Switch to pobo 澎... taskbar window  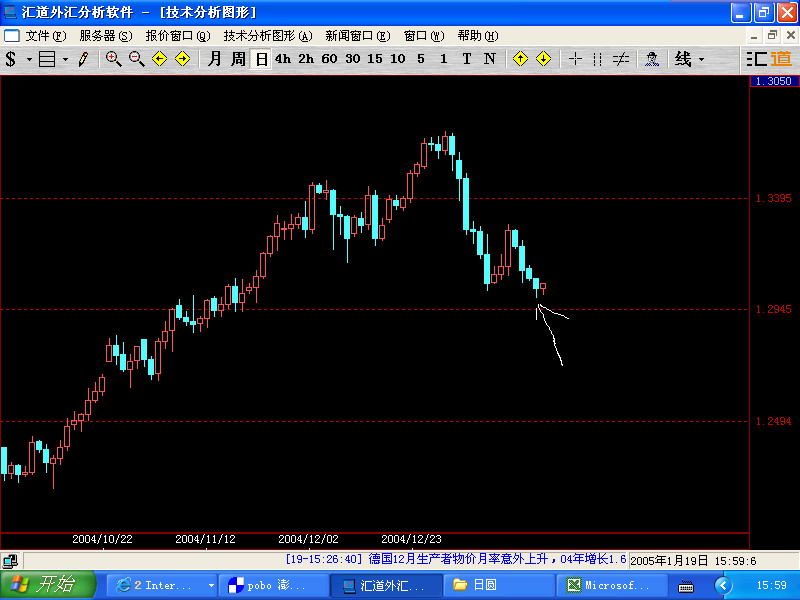tap(274, 585)
